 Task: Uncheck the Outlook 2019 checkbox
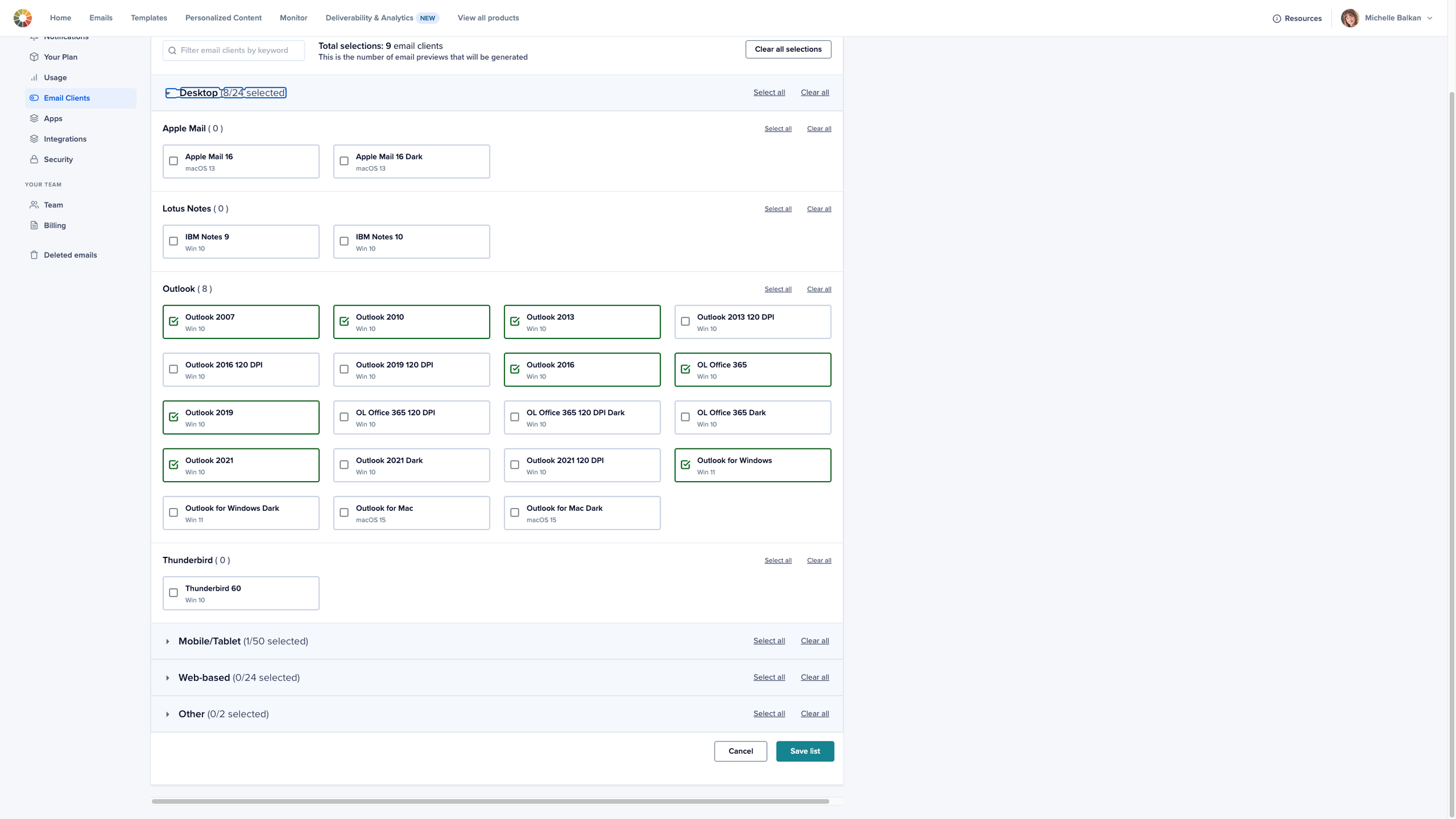[174, 417]
